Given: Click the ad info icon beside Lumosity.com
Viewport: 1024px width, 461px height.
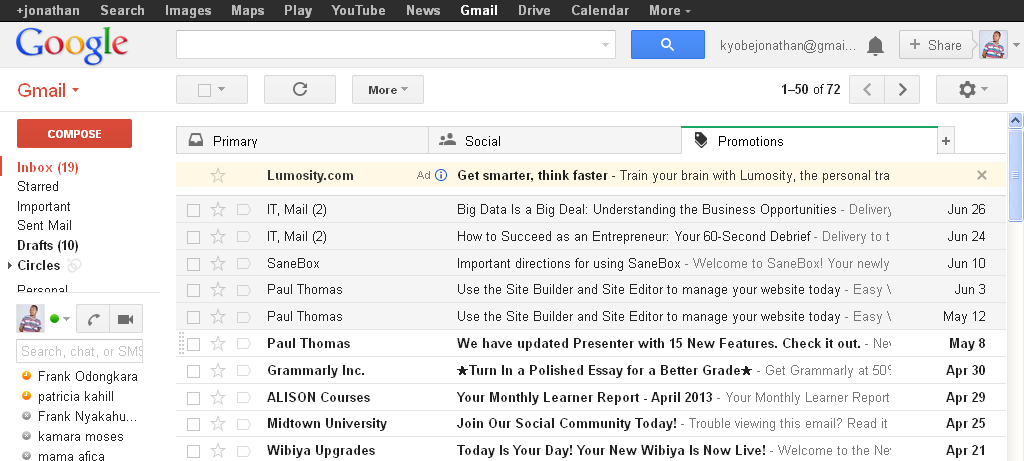Looking at the screenshot, I should (x=441, y=175).
